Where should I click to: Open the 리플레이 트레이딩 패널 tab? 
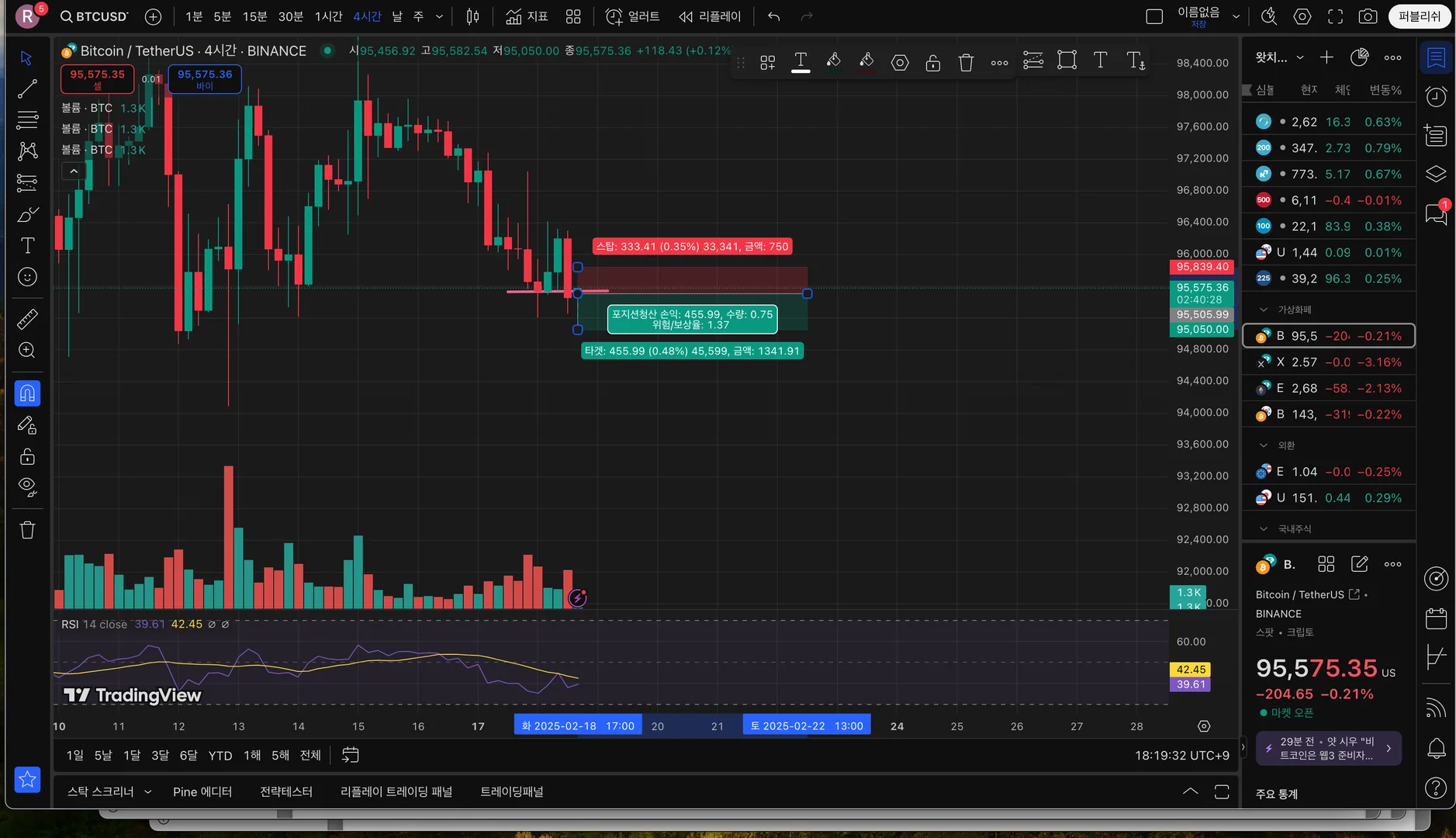(396, 791)
